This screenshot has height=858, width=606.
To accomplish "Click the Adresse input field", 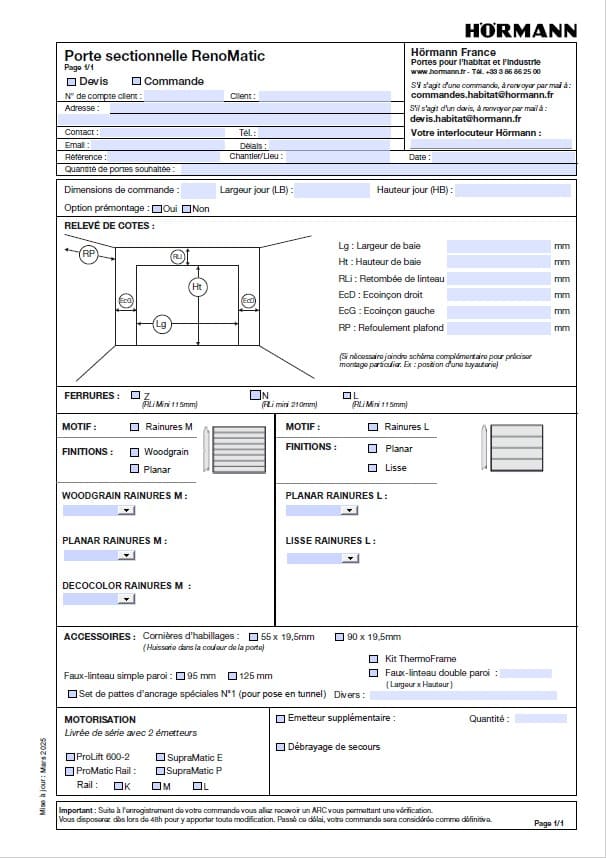I will (x=245, y=108).
